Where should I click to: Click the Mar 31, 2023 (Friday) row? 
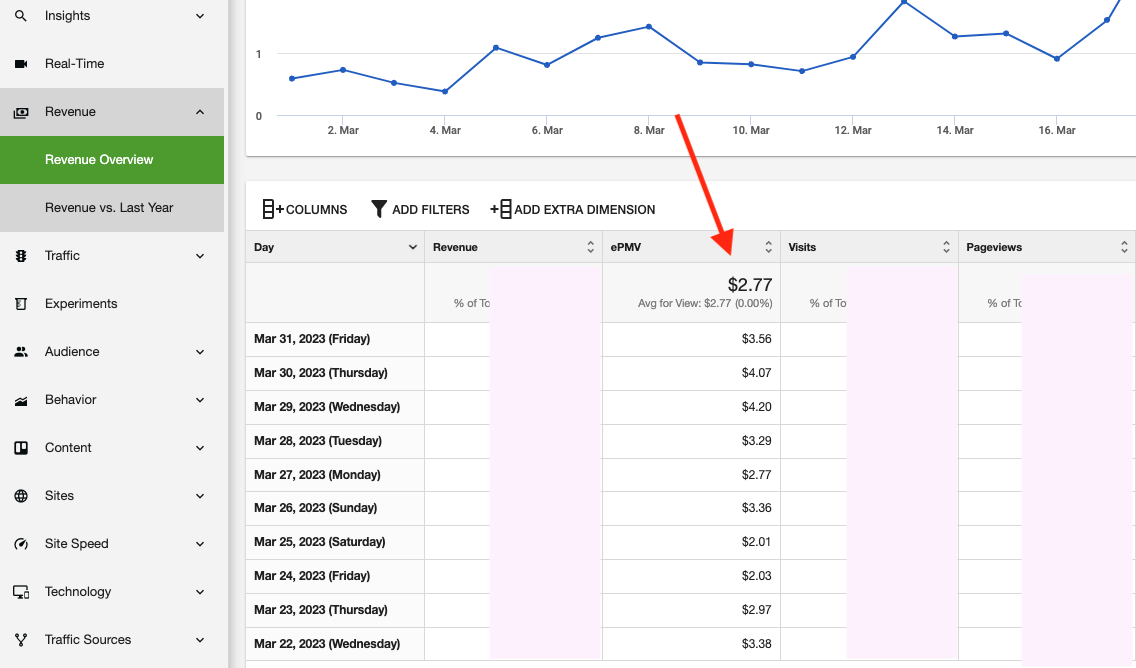coord(690,339)
